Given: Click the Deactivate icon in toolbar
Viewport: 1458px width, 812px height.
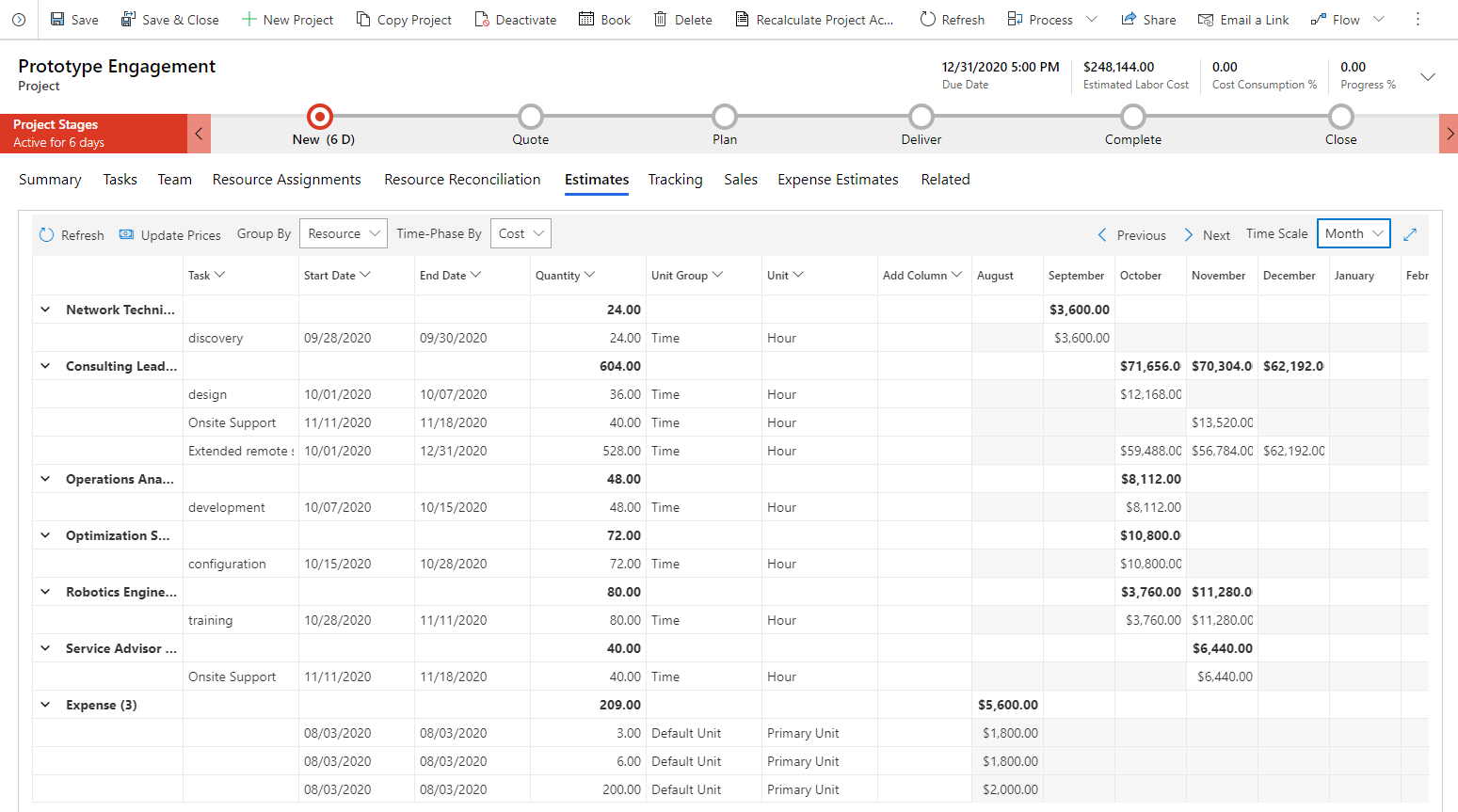Looking at the screenshot, I should click(x=482, y=20).
